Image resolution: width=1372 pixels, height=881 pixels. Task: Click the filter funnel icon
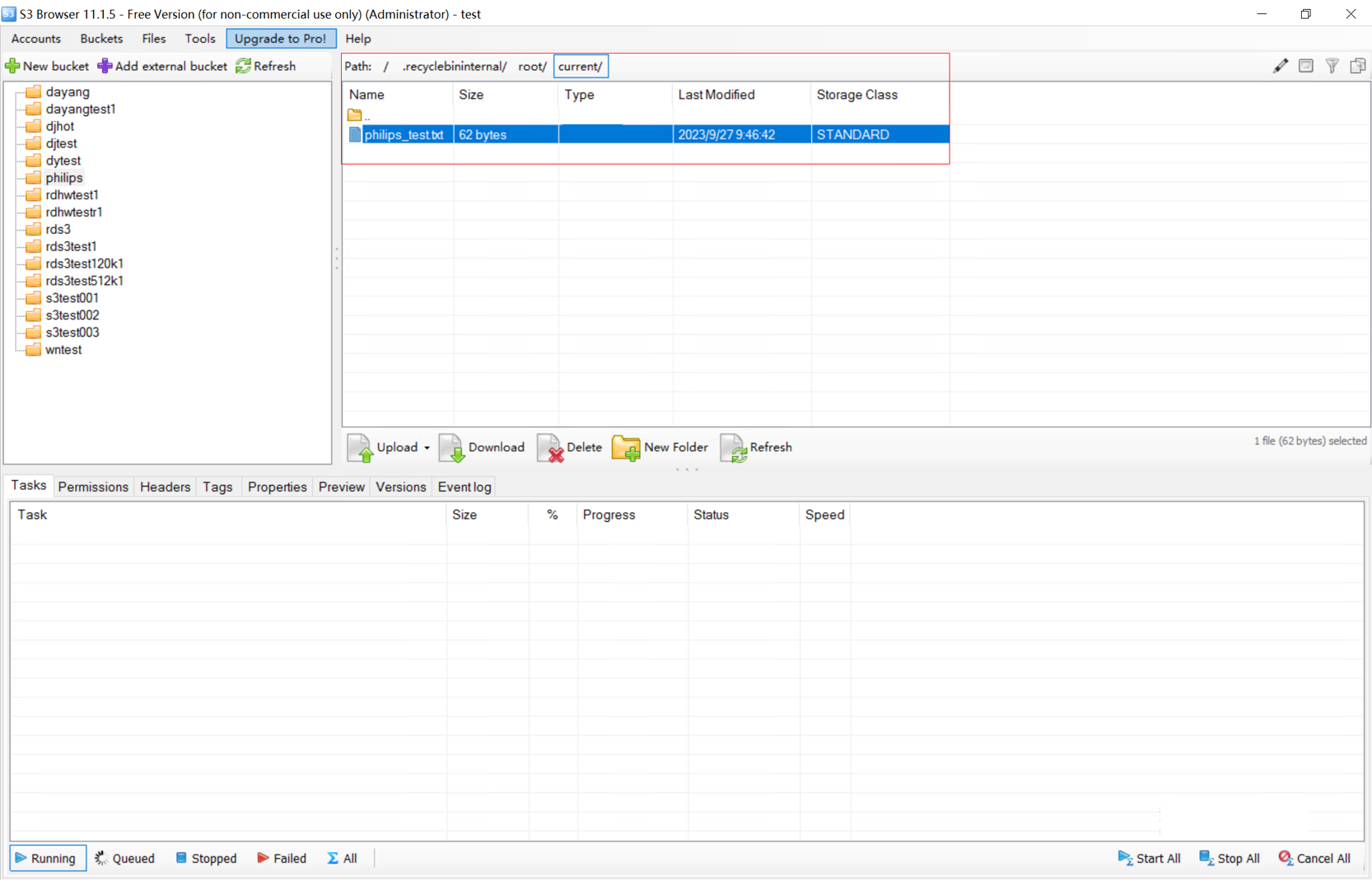1332,66
